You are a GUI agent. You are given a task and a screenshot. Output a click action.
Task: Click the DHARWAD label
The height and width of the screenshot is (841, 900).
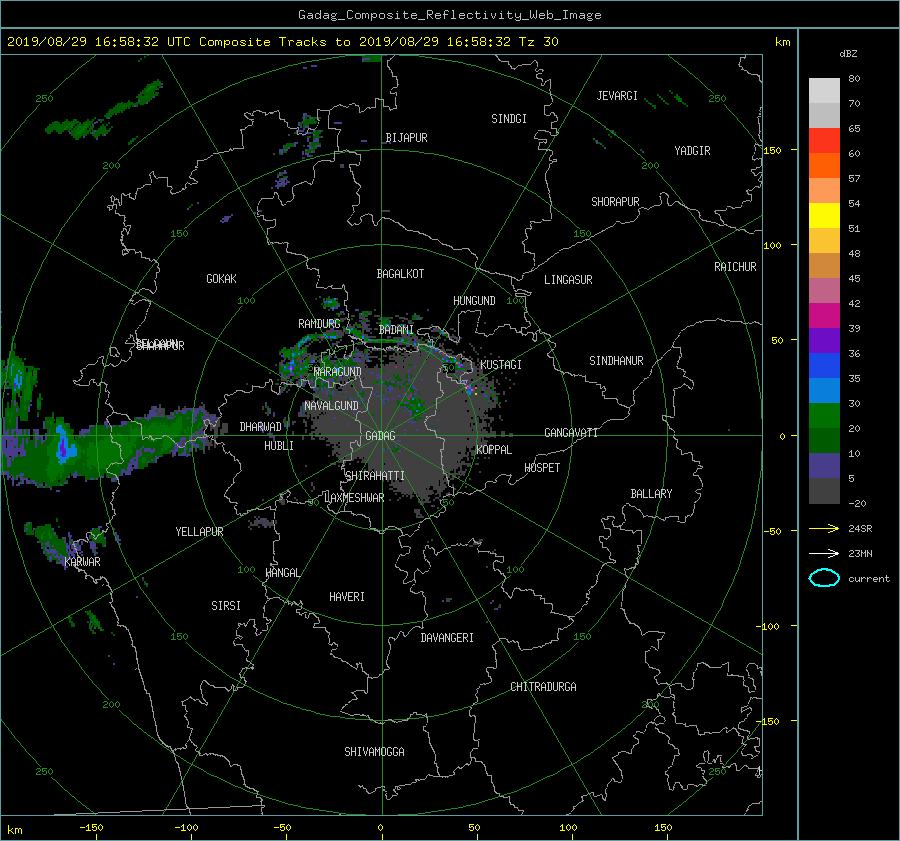point(261,427)
